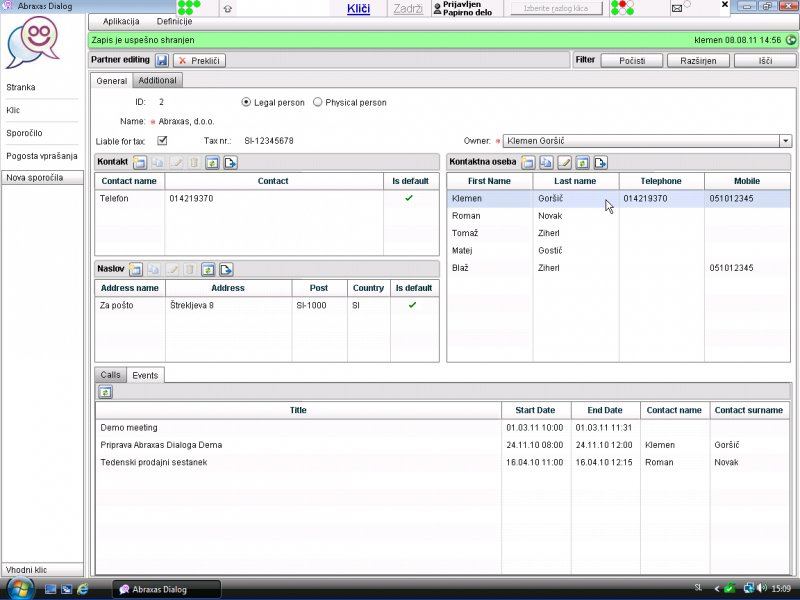Select the Demo meeting event row

point(443,428)
